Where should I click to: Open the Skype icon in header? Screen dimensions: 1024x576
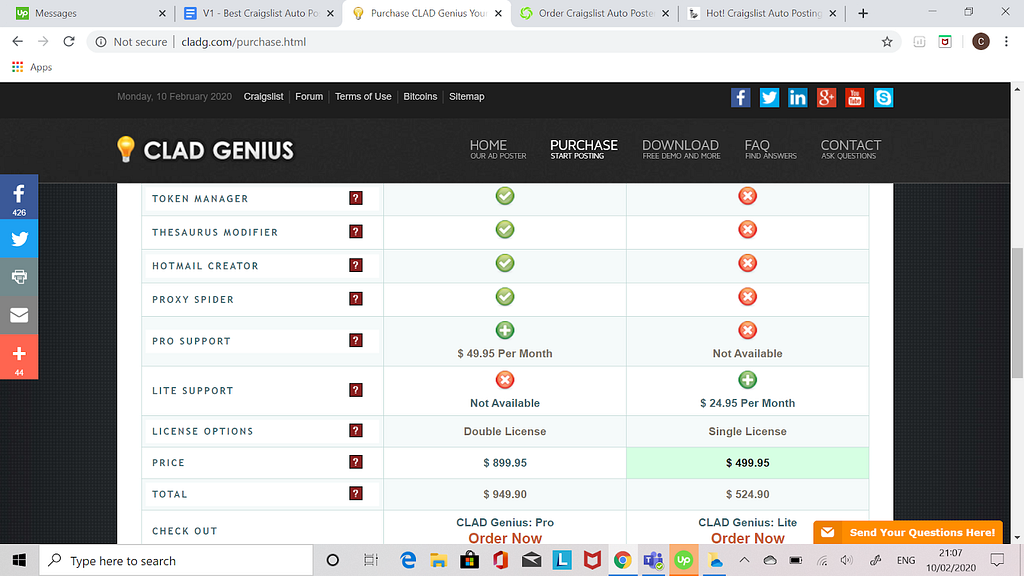884,97
